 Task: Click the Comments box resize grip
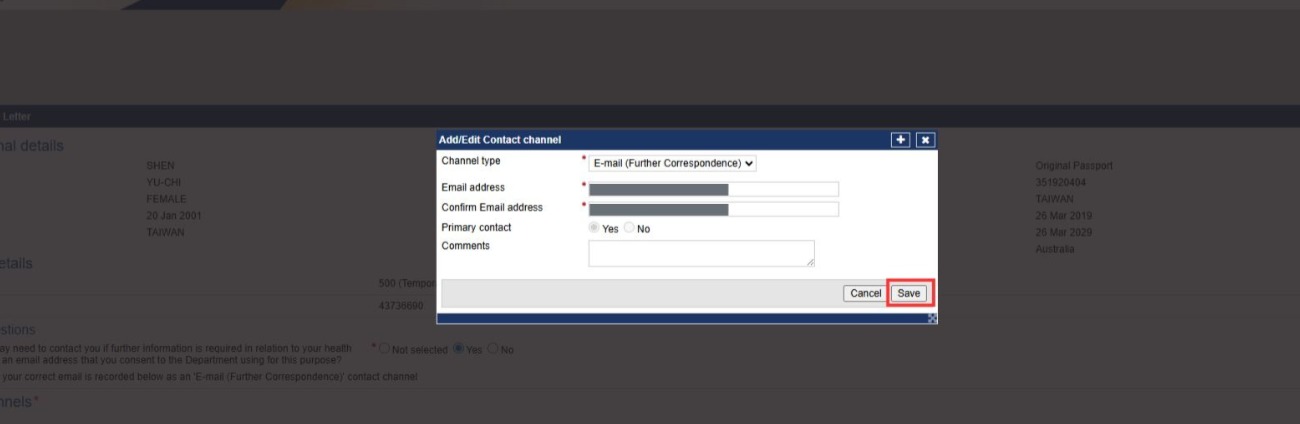click(x=810, y=263)
